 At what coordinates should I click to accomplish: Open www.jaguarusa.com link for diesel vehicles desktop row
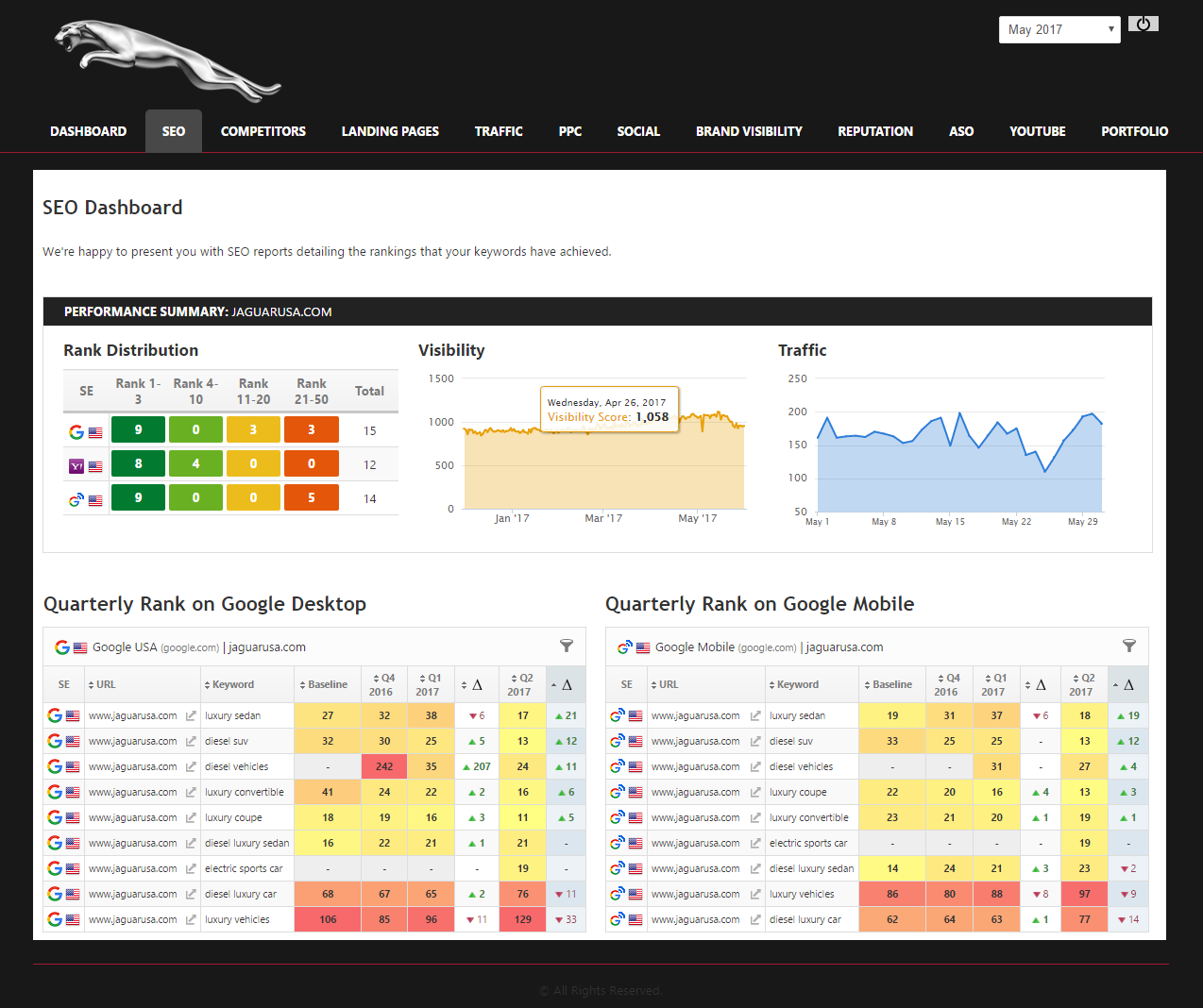point(132,767)
